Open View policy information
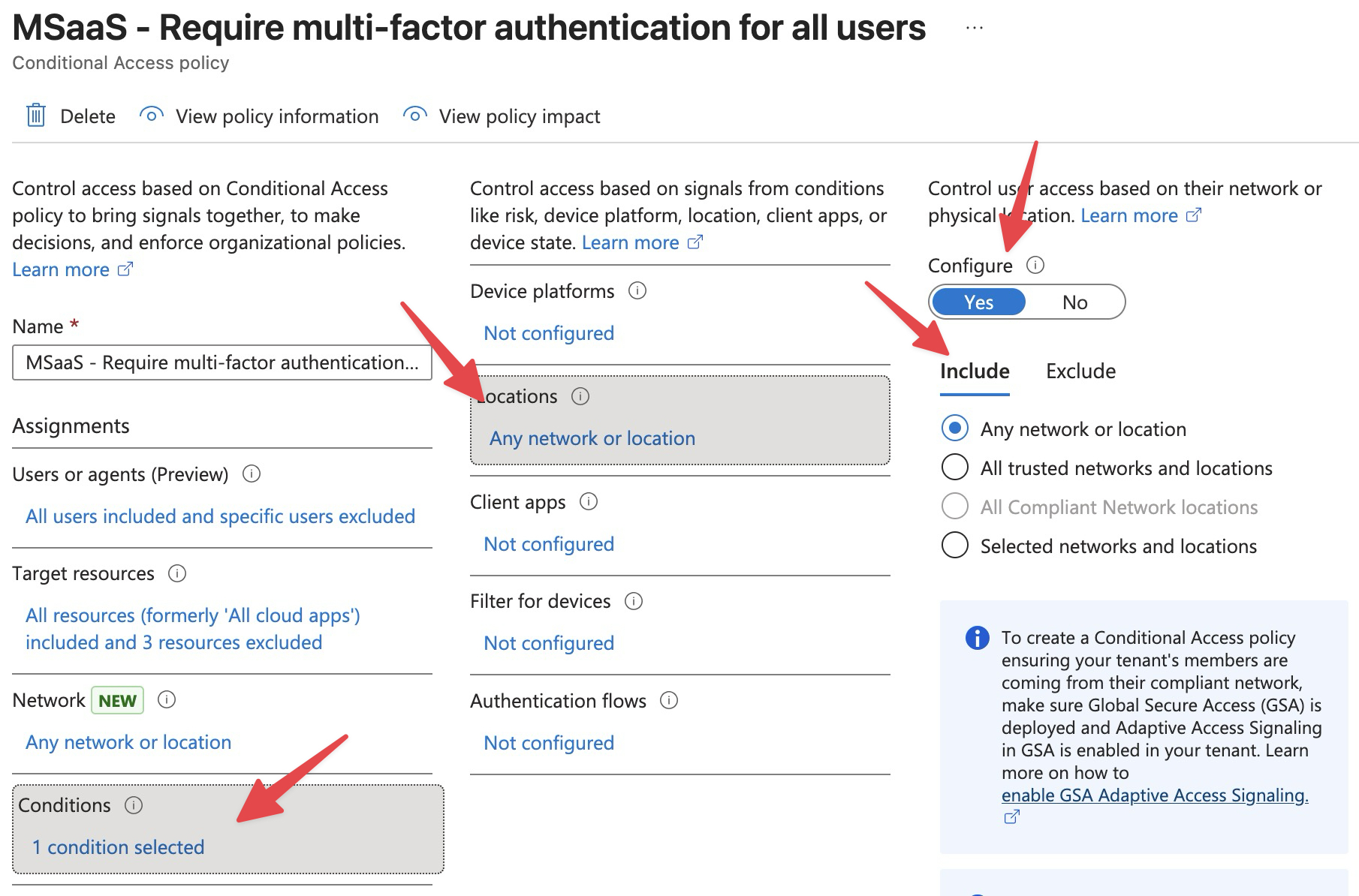 pos(277,116)
